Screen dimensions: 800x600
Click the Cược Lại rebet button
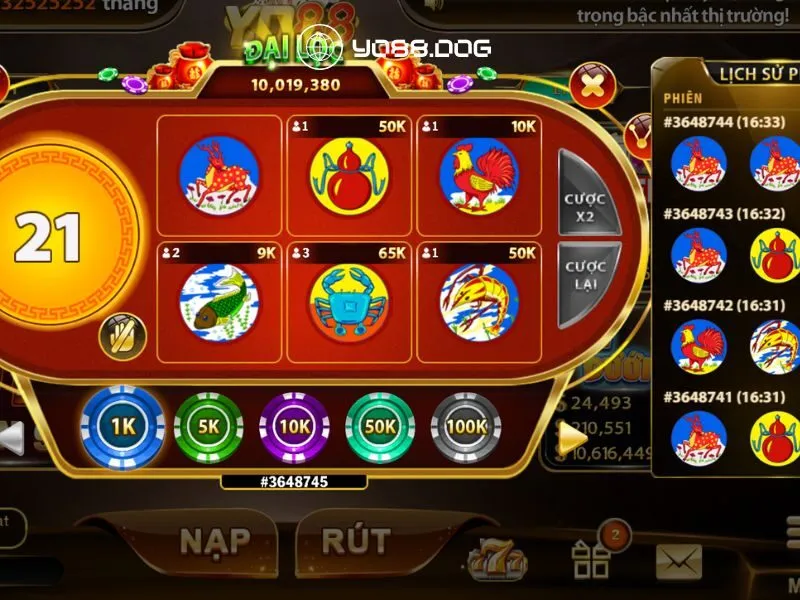587,284
